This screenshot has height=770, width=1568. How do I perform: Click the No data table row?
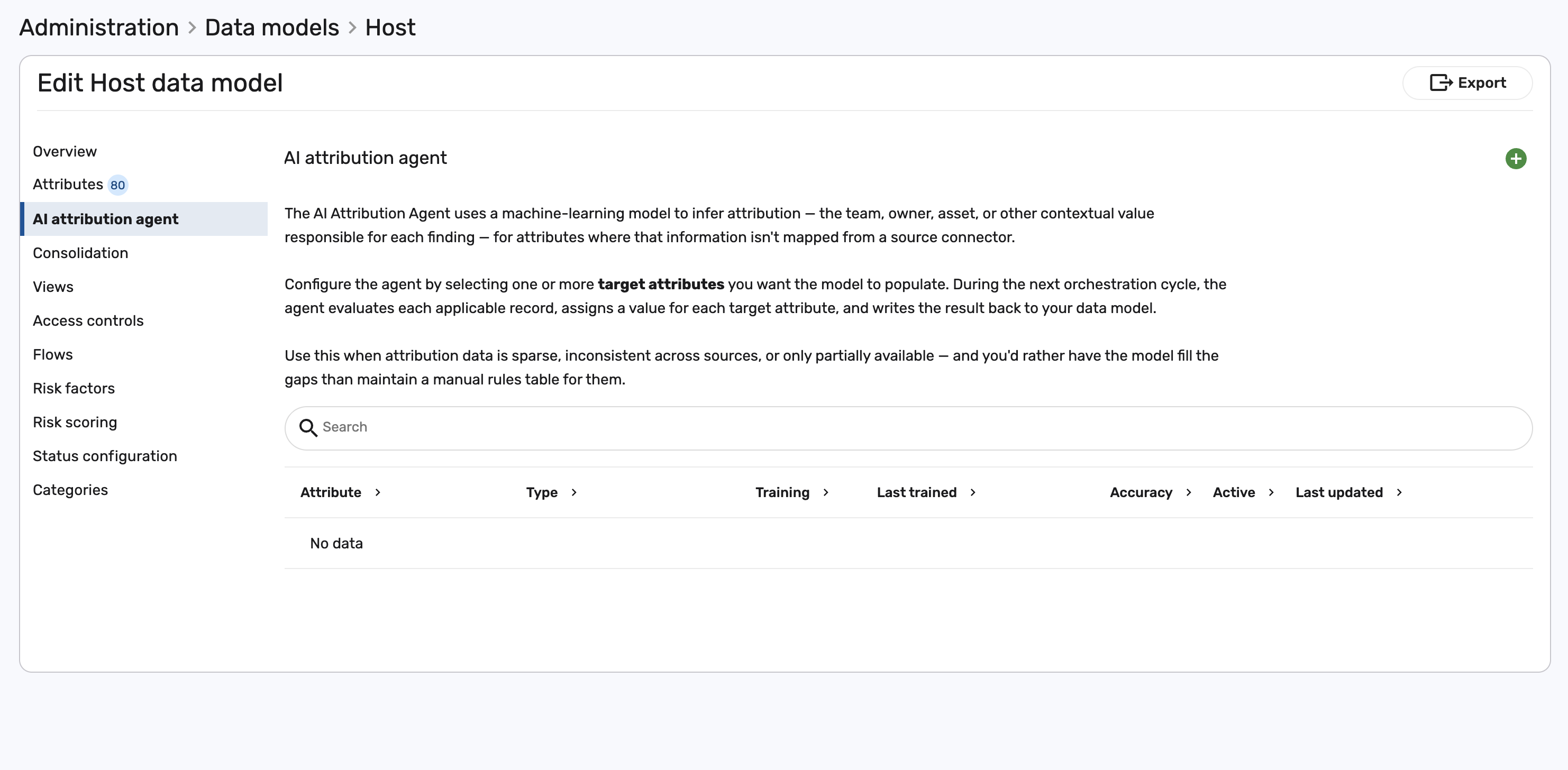[908, 544]
